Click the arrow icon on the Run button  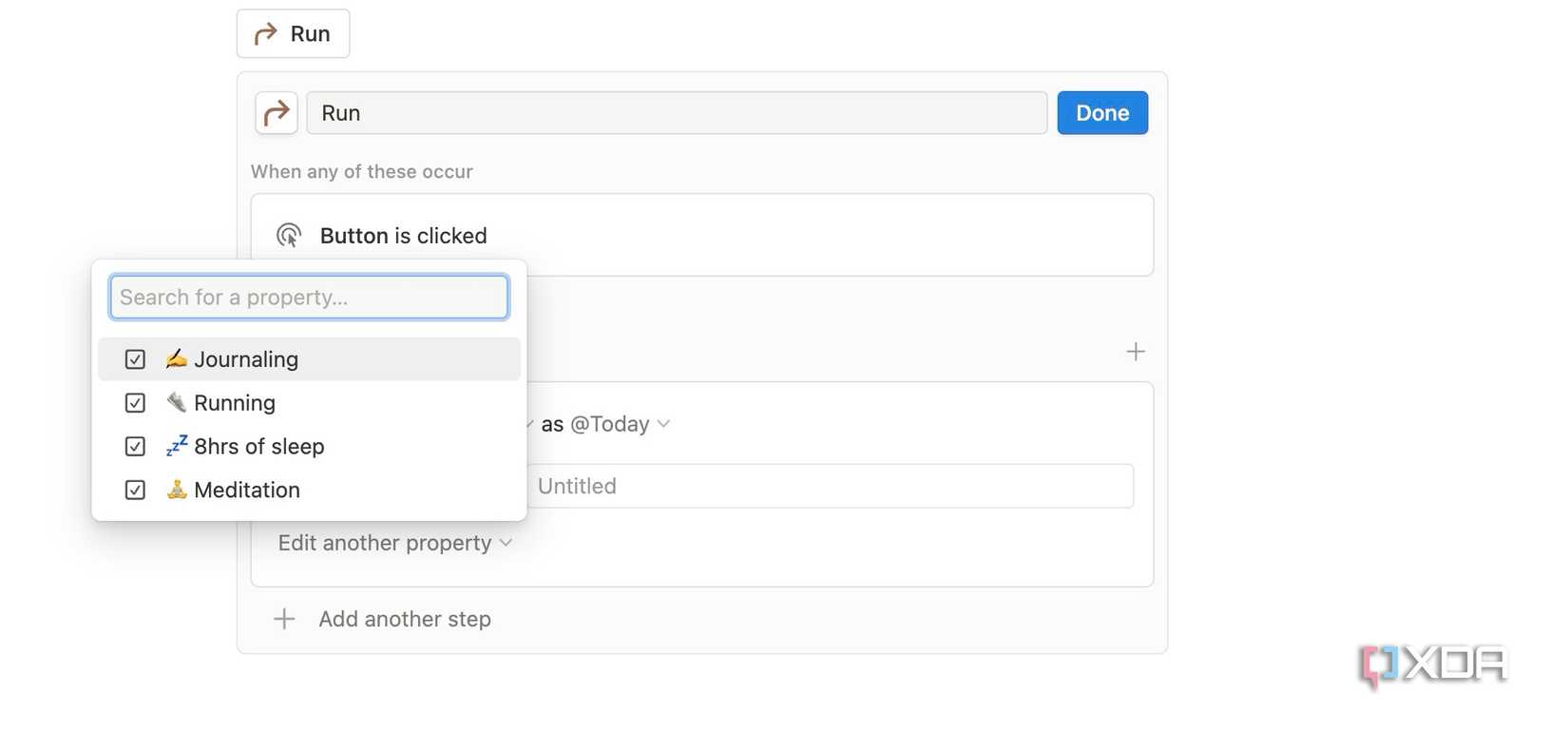coord(266,32)
